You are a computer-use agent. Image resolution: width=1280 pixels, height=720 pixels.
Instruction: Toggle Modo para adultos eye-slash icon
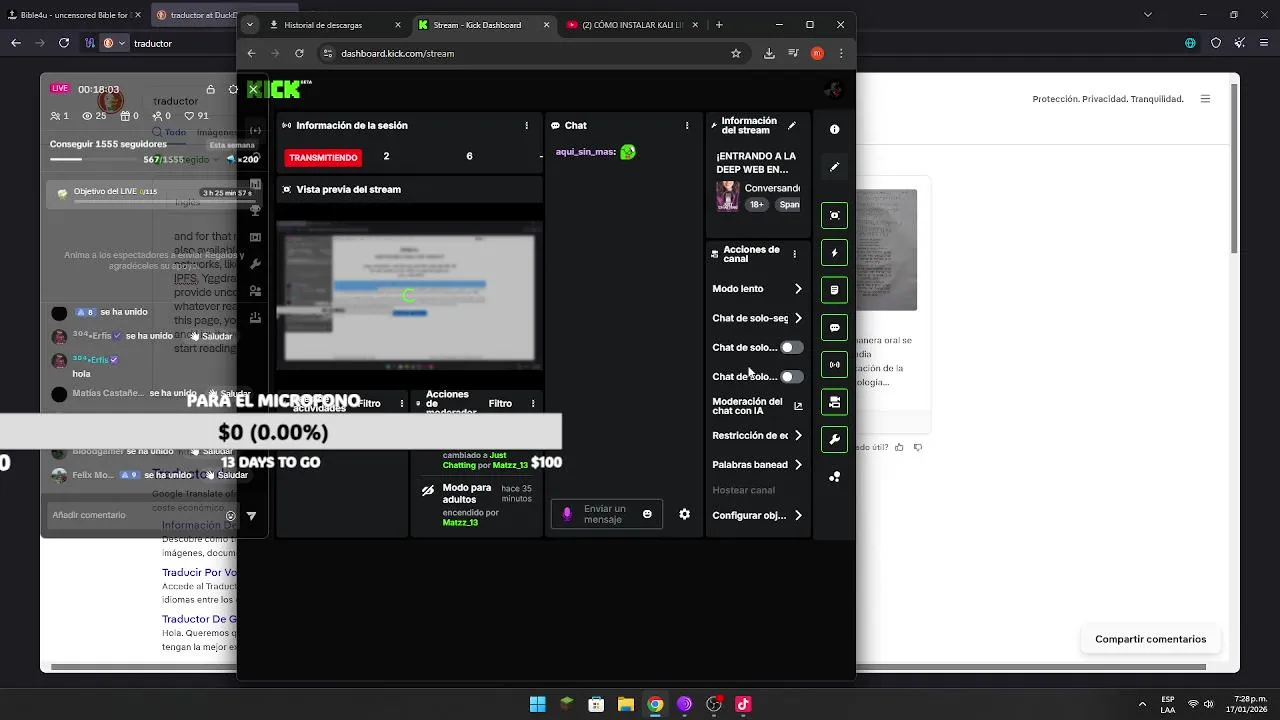click(x=428, y=491)
